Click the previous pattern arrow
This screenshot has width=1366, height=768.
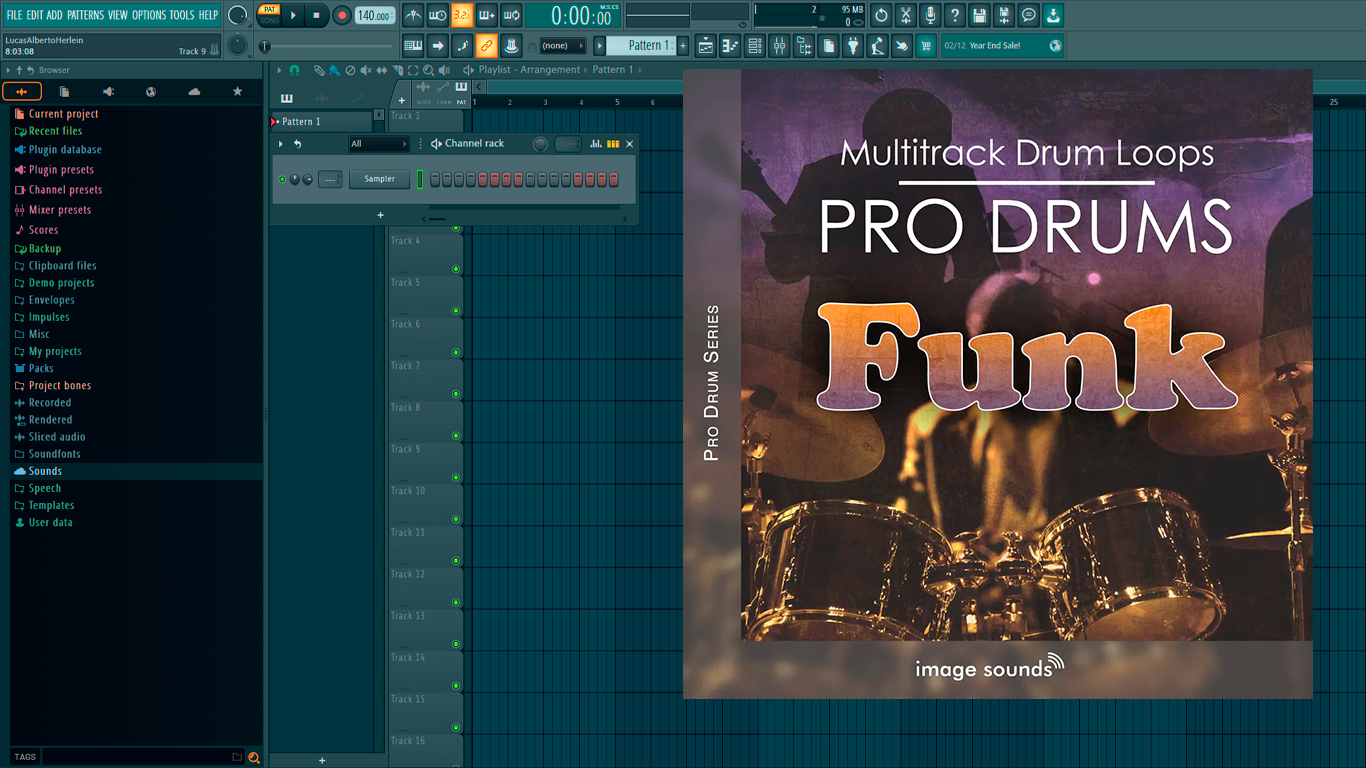pyautogui.click(x=600, y=45)
